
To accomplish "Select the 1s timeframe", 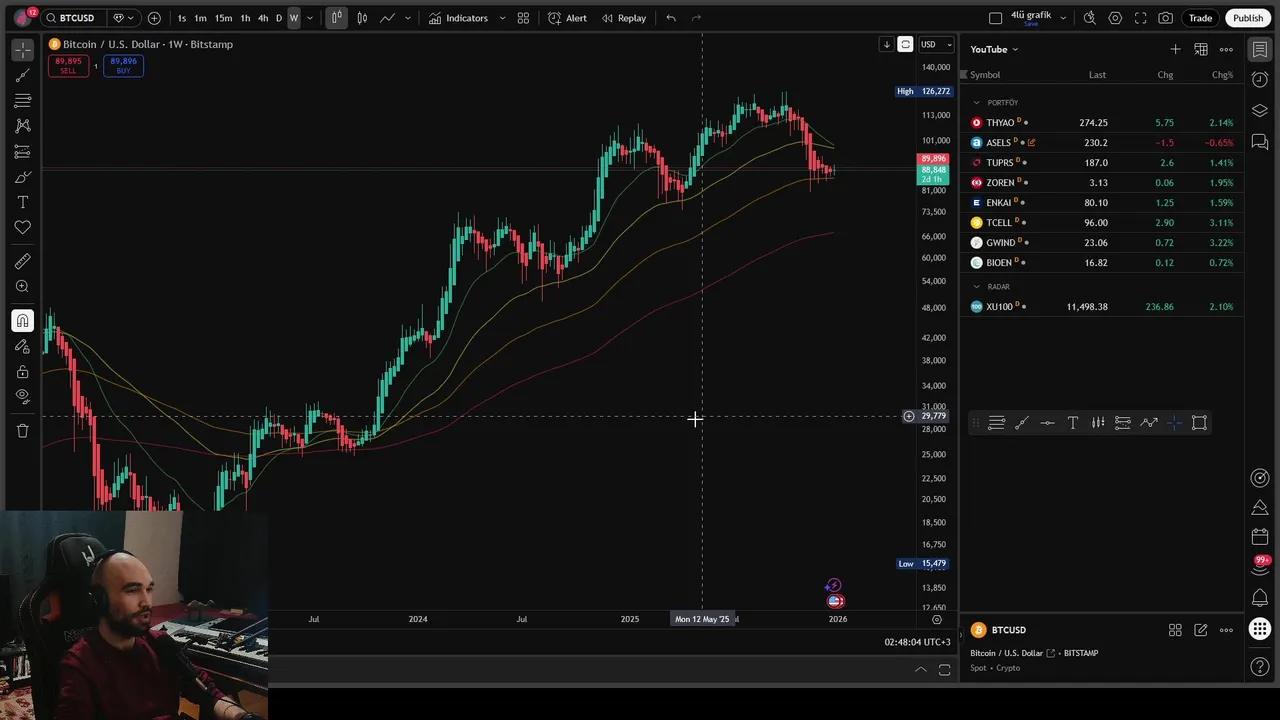I will 181,18.
